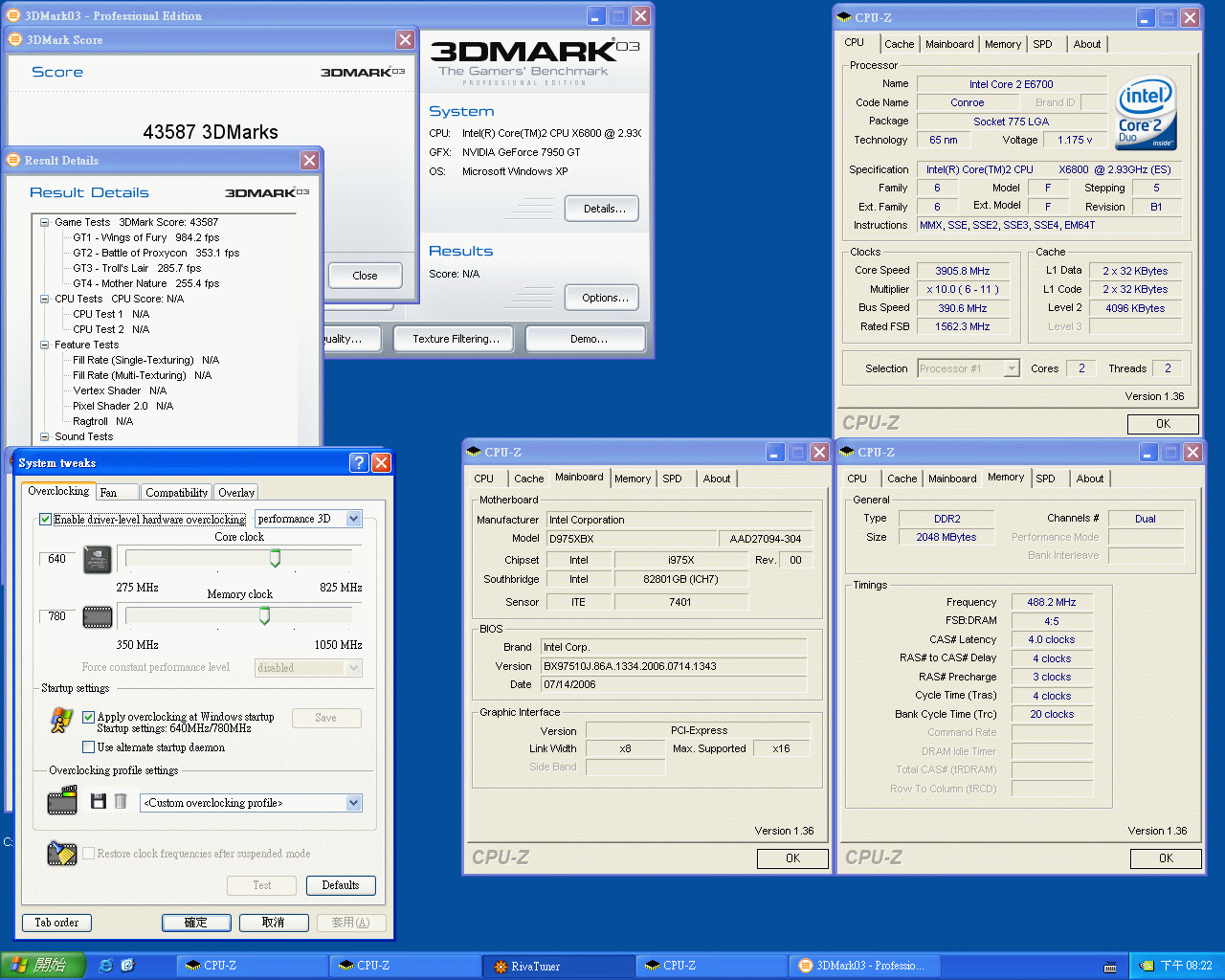Toggle Enable driver-level hardware overclocking checkbox

45,520
